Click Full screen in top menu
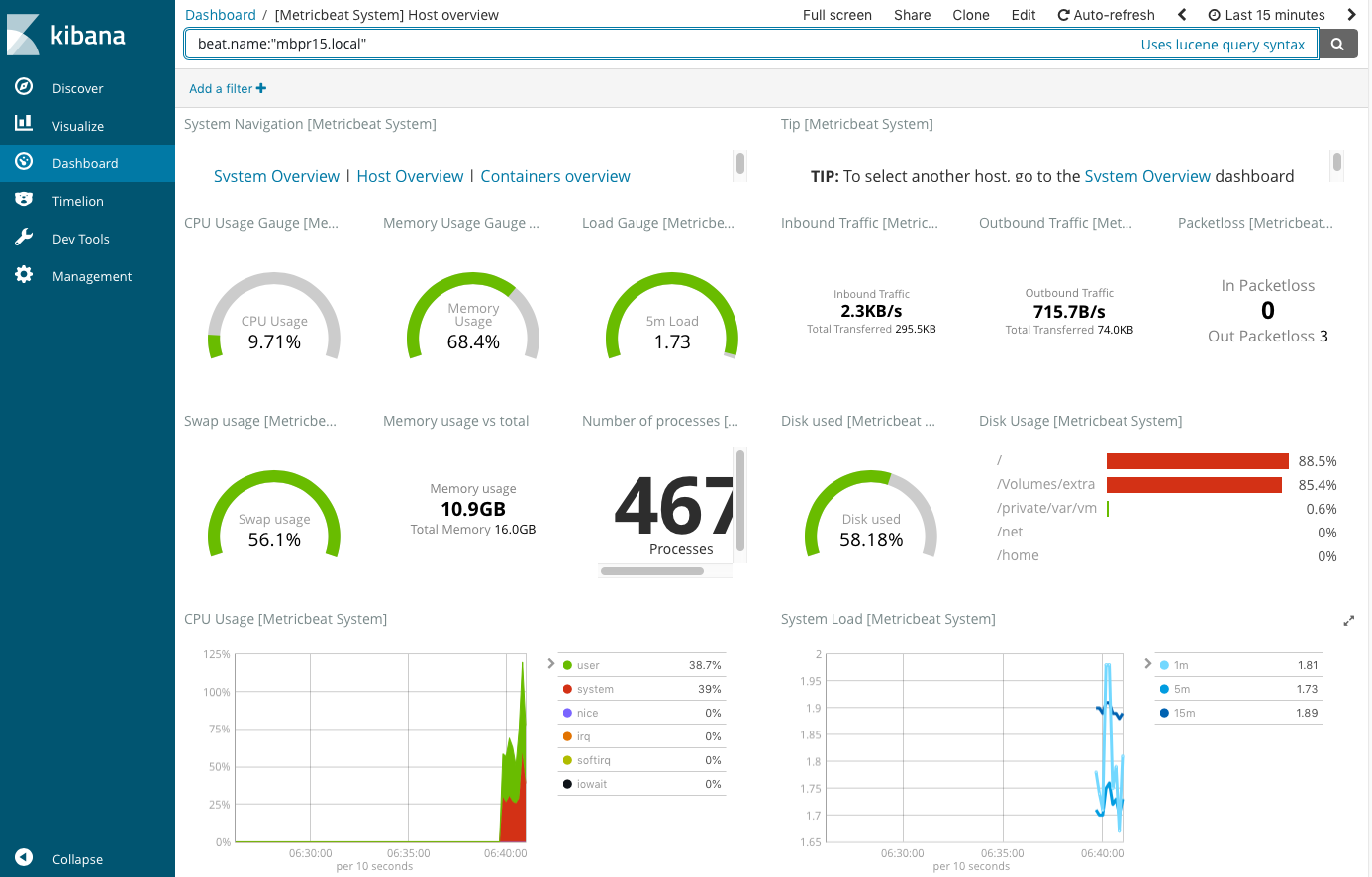This screenshot has width=1372, height=877. 837,15
